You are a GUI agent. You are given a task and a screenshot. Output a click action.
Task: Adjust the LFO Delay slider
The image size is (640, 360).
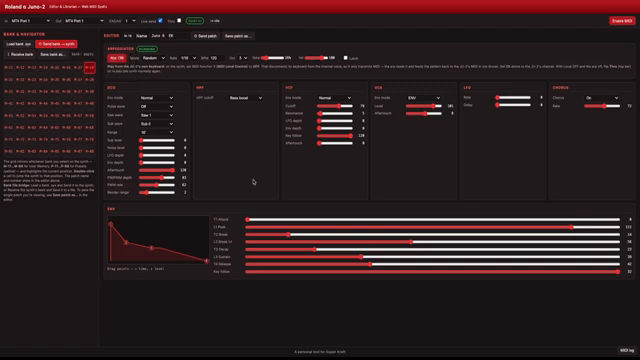(x=513, y=105)
